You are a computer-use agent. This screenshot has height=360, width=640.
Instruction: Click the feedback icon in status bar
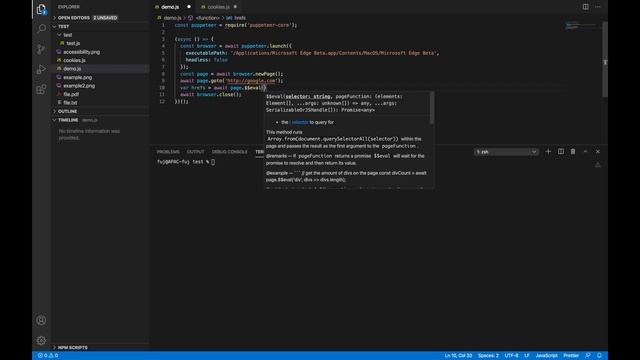tap(588, 356)
